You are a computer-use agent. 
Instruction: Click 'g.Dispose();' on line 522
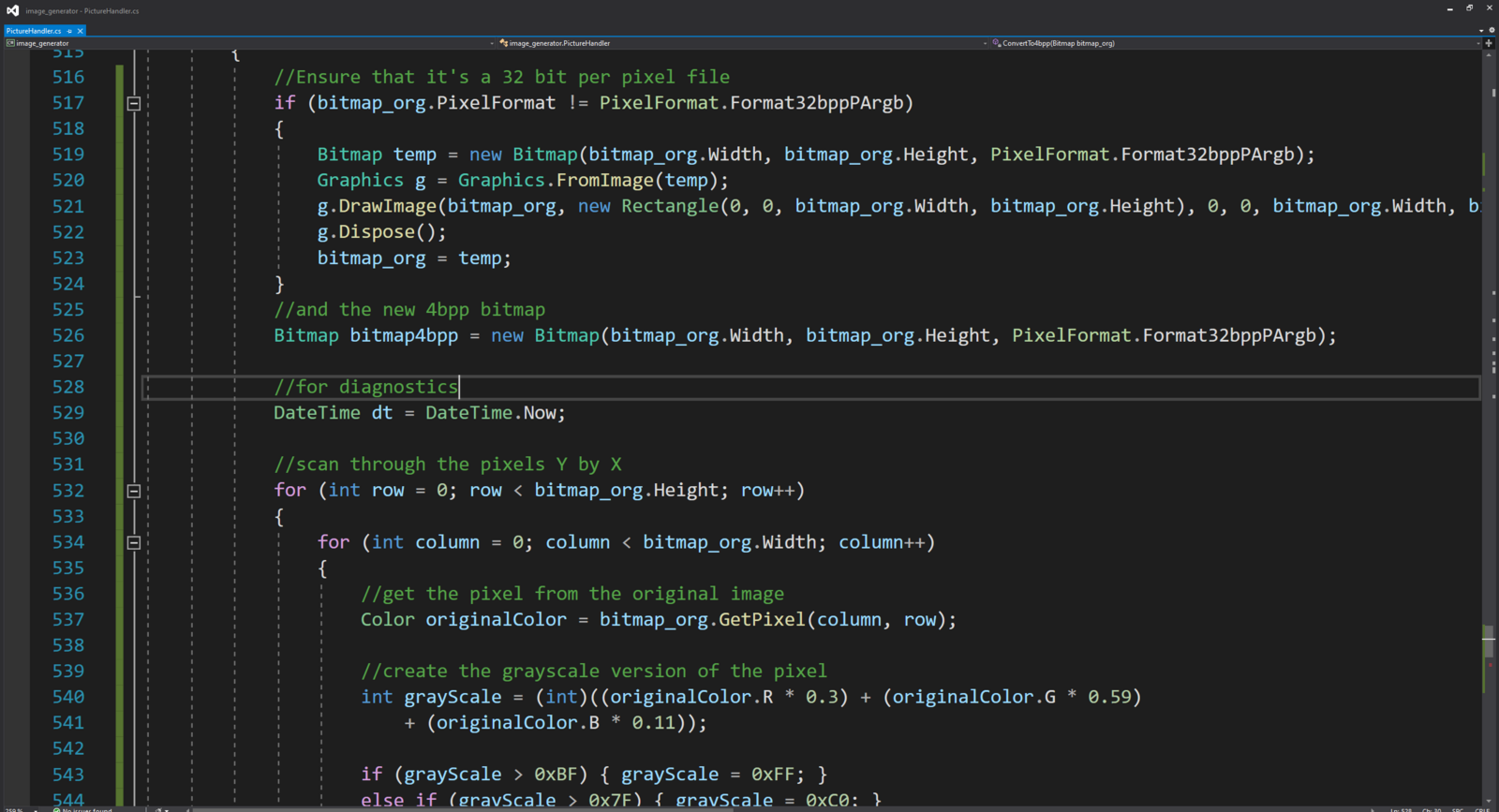click(381, 232)
